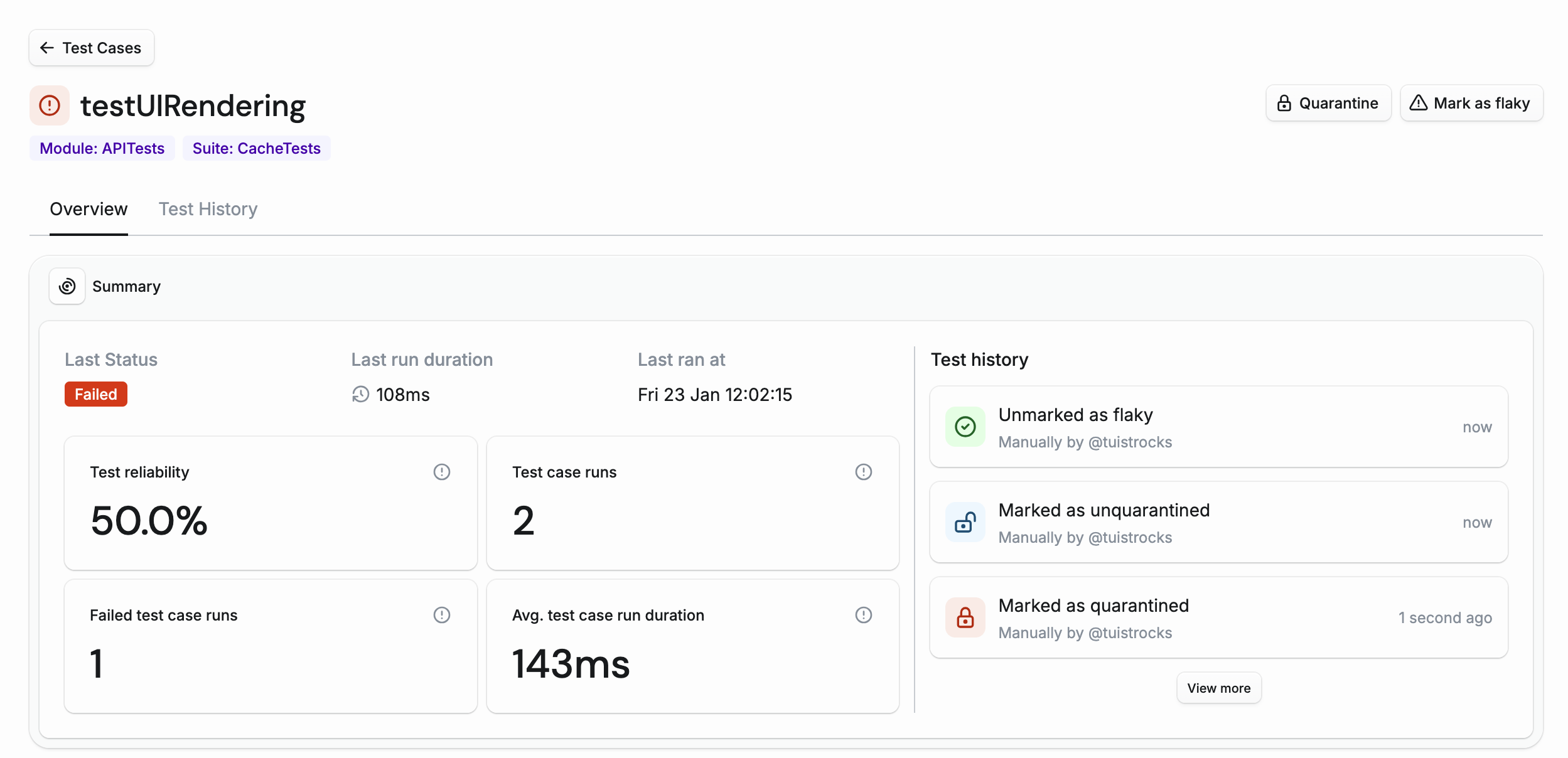Image resolution: width=1568 pixels, height=758 pixels.
Task: Switch to the Test History tab
Action: tap(208, 209)
